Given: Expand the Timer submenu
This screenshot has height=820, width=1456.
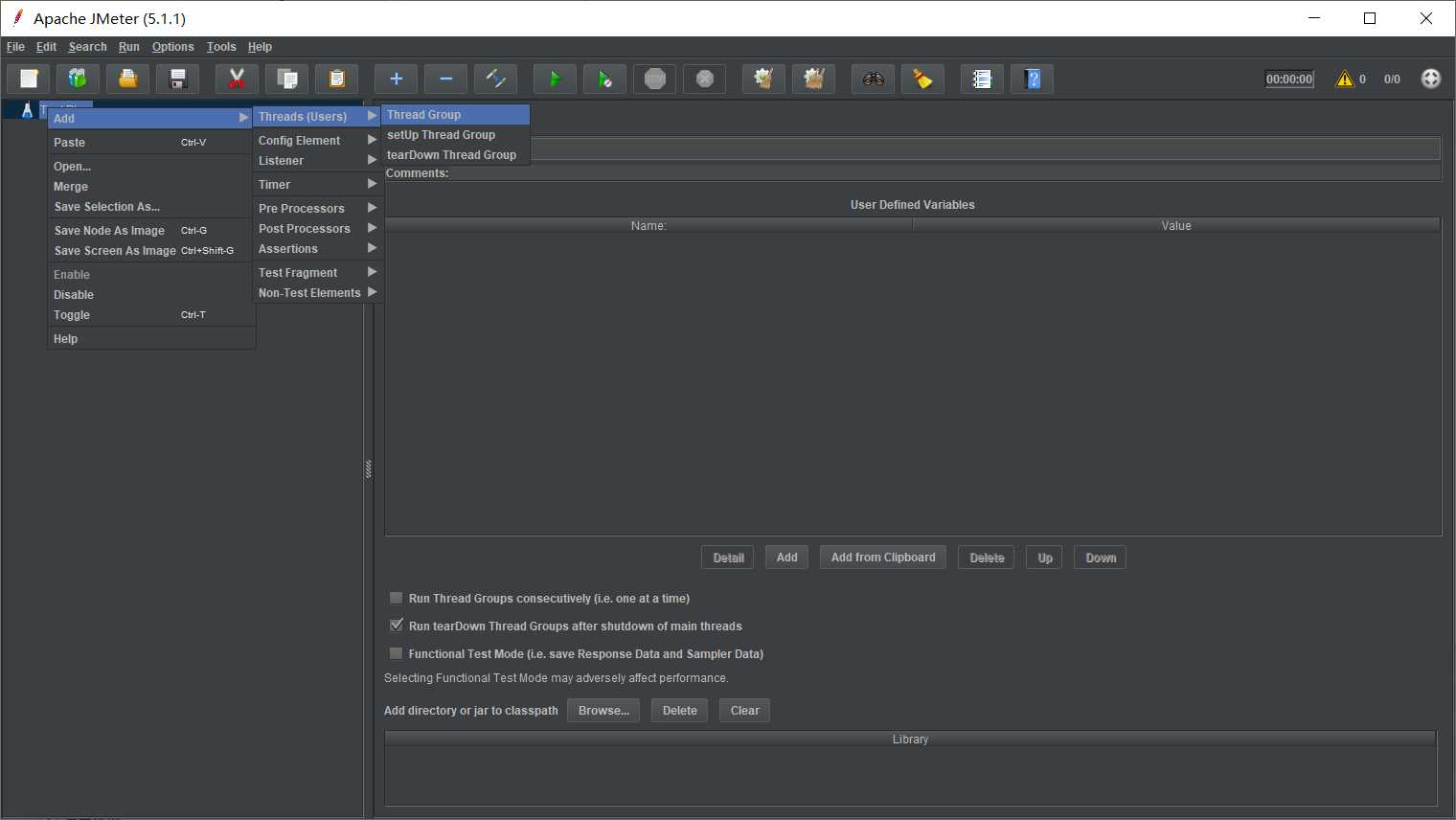Looking at the screenshot, I should (317, 184).
